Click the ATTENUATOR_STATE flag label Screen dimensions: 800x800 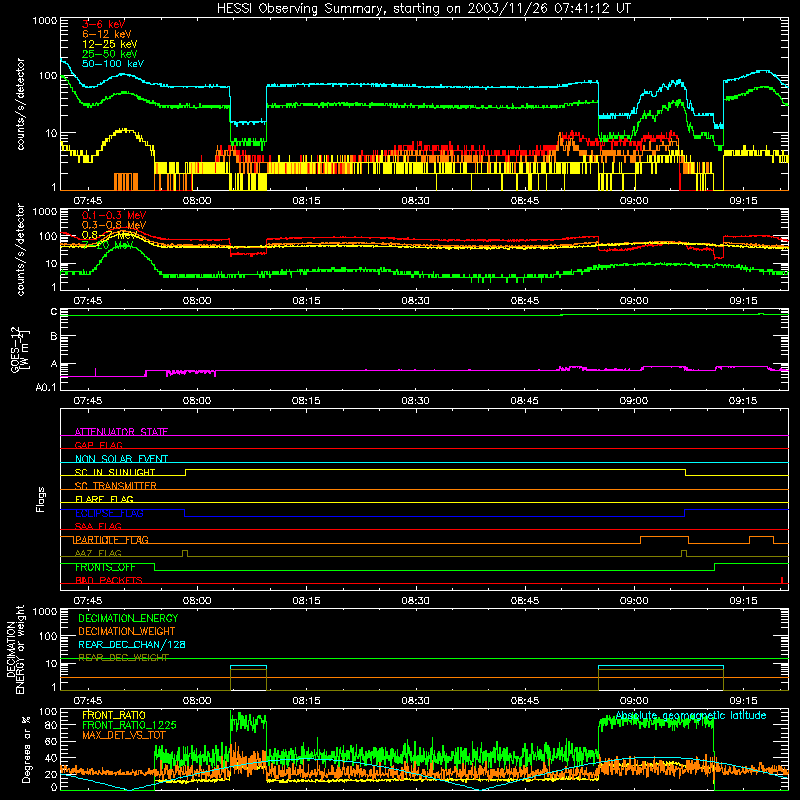[x=121, y=432]
